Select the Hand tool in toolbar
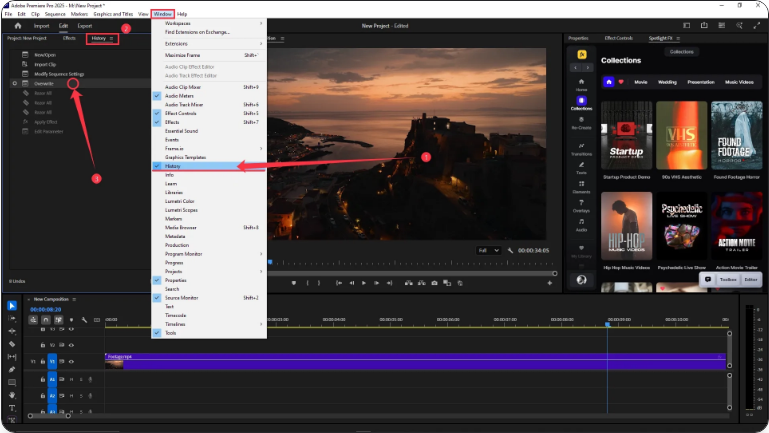The width and height of the screenshot is (769, 433). pos(12,395)
